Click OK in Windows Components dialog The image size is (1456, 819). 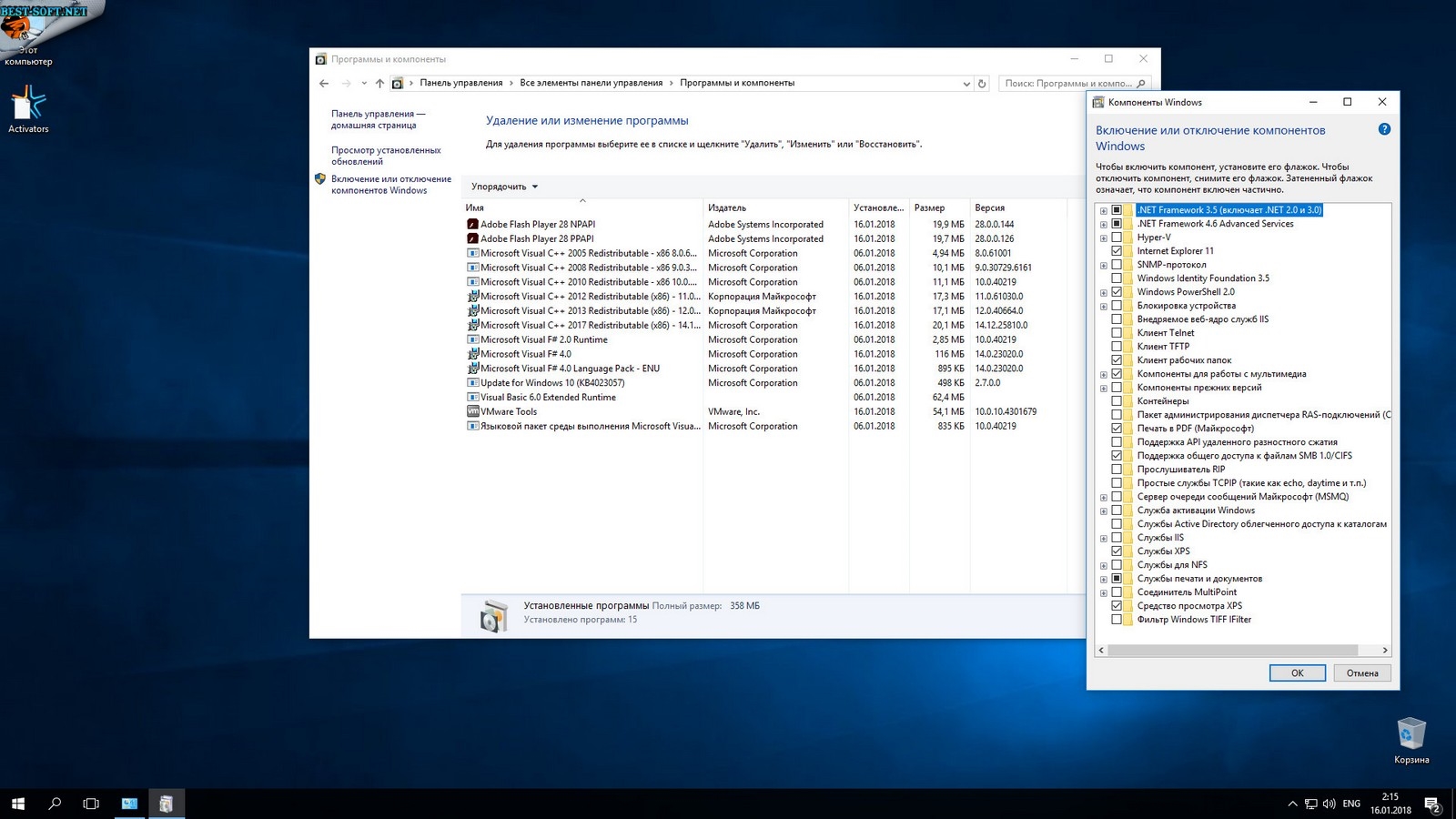(1297, 673)
